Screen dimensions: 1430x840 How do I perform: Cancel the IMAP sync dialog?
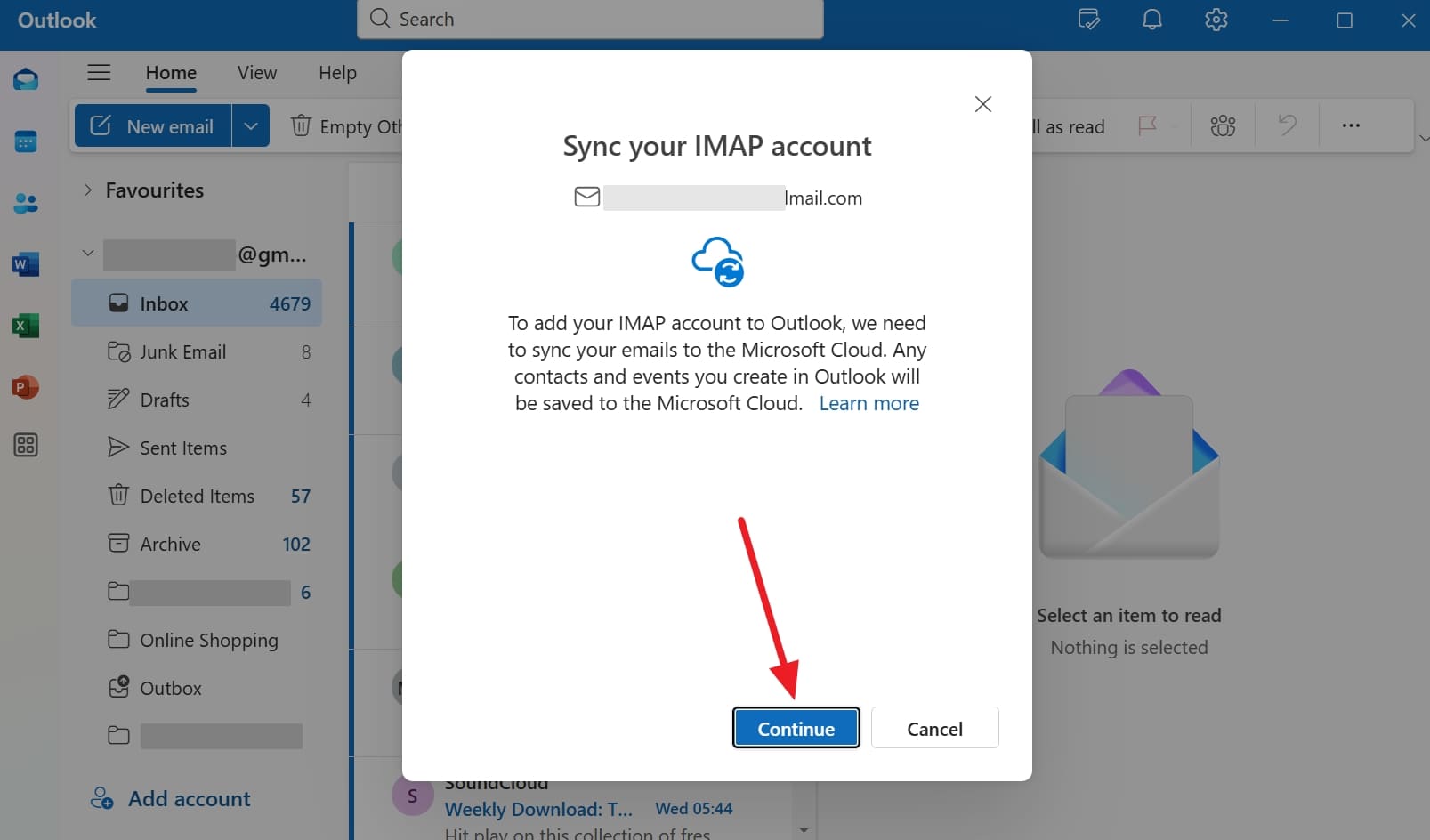coord(935,728)
